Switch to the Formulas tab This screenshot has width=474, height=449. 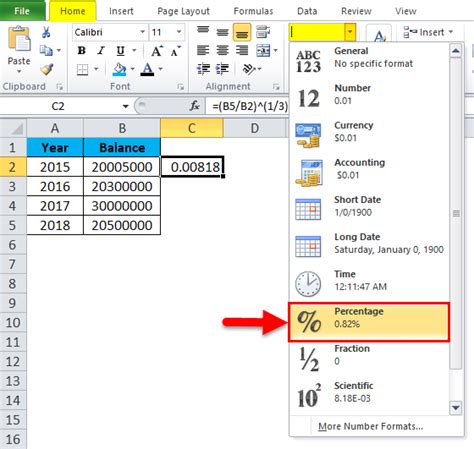coord(253,11)
